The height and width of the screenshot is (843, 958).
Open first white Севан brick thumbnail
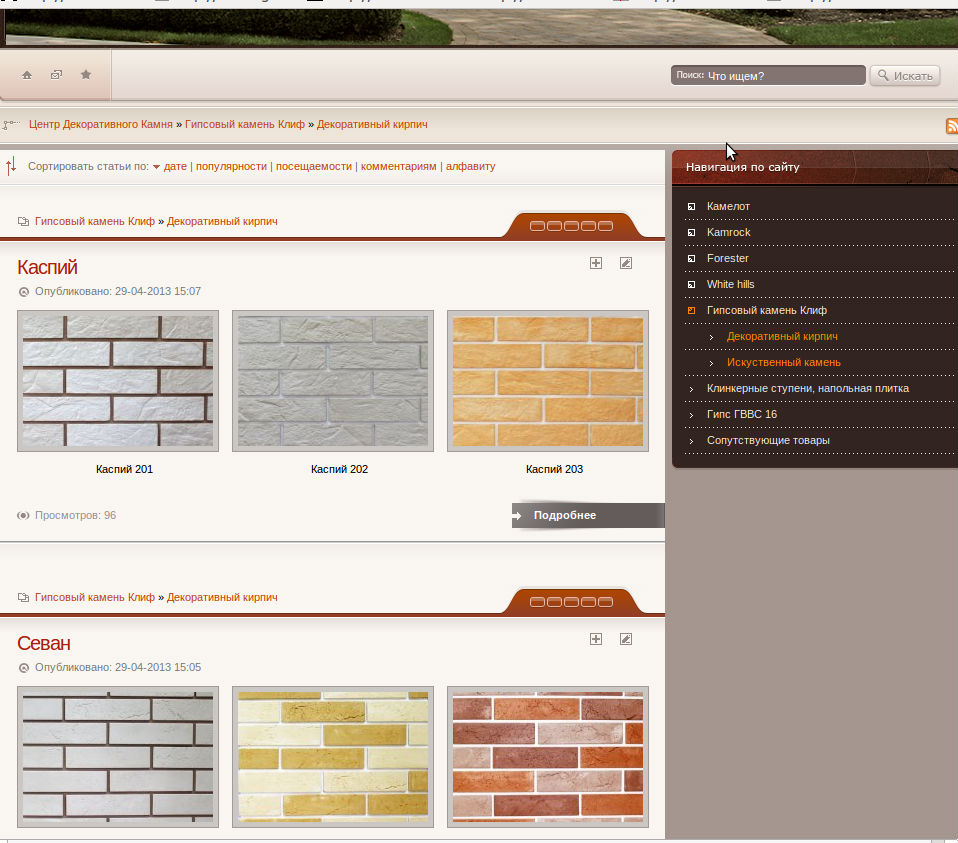pyautogui.click(x=118, y=757)
